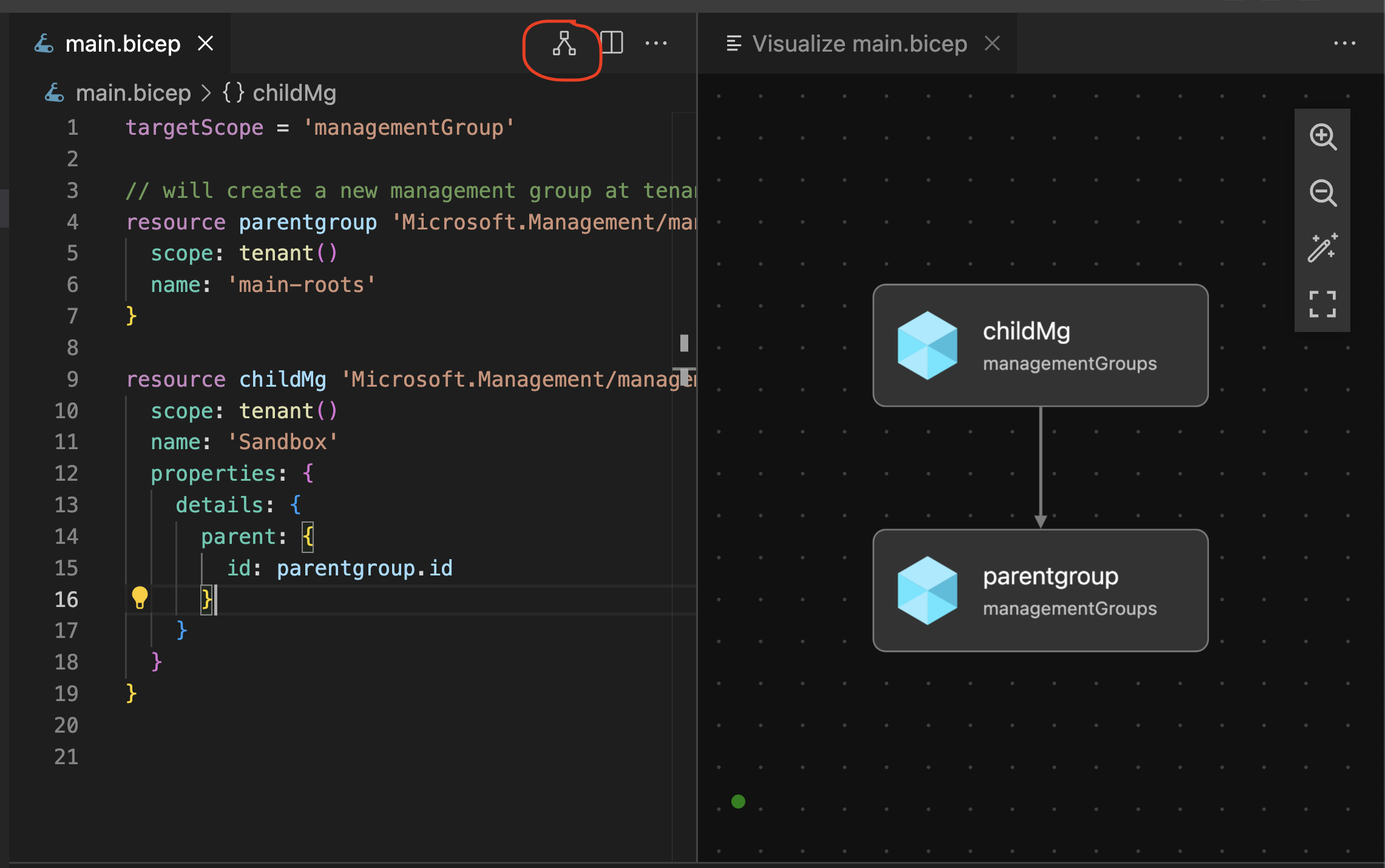Viewport: 1385px width, 868px height.
Task: Click closing brace on line 19
Action: pos(131,694)
